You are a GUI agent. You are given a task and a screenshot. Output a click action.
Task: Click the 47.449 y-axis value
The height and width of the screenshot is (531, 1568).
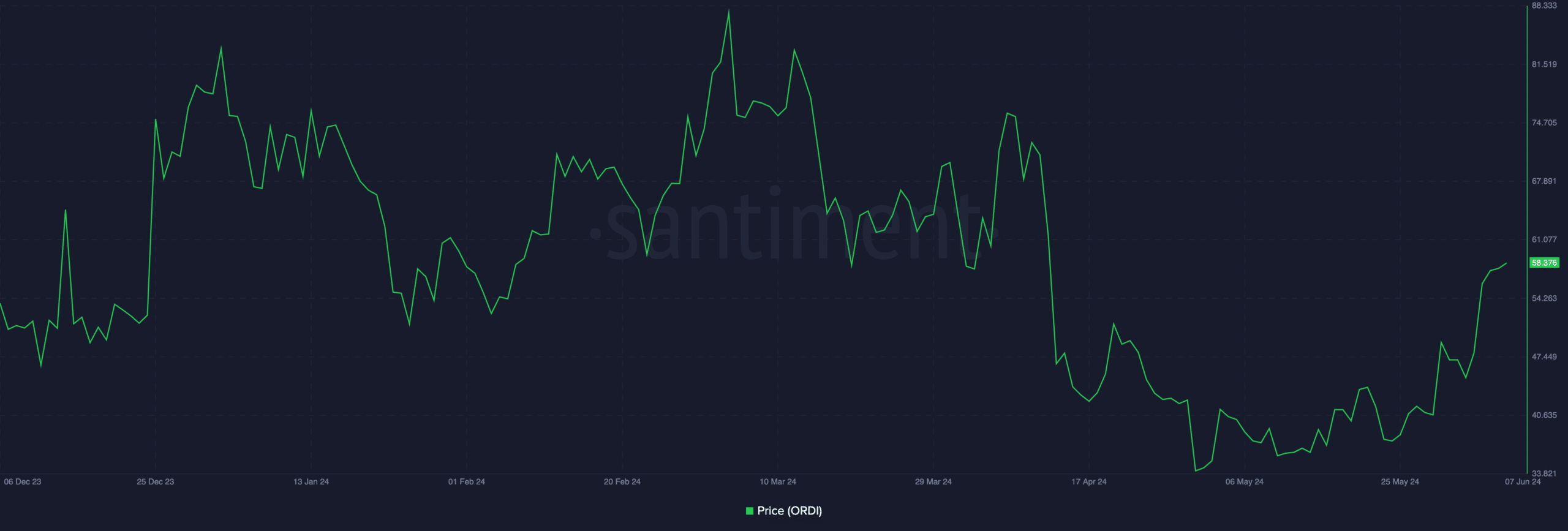(1544, 356)
